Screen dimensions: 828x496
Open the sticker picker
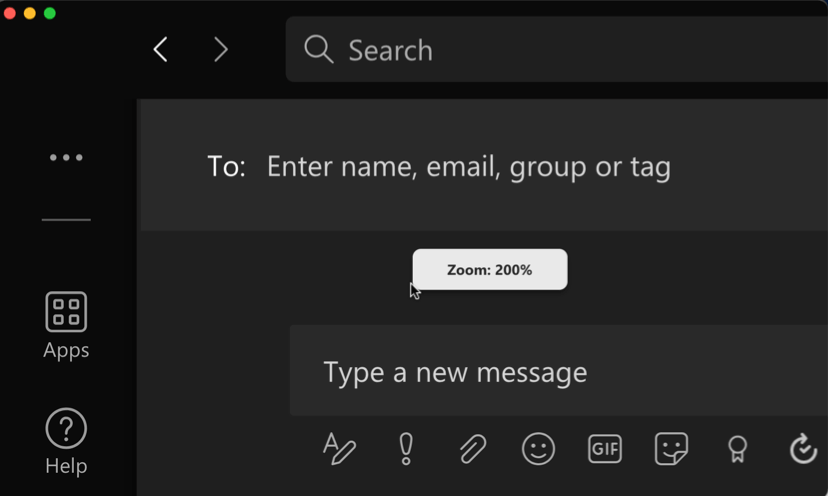point(671,449)
